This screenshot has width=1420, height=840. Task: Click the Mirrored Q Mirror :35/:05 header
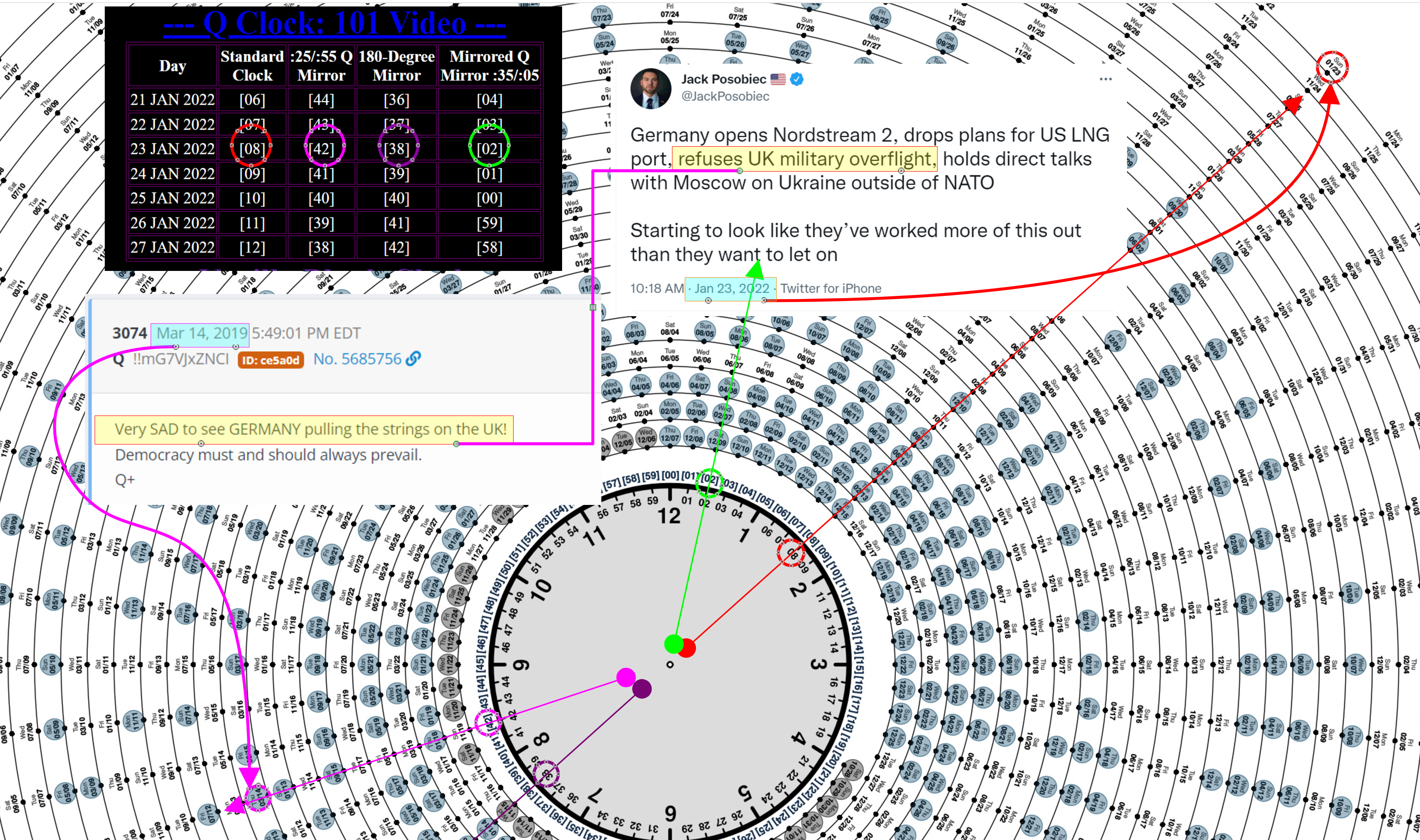point(490,66)
